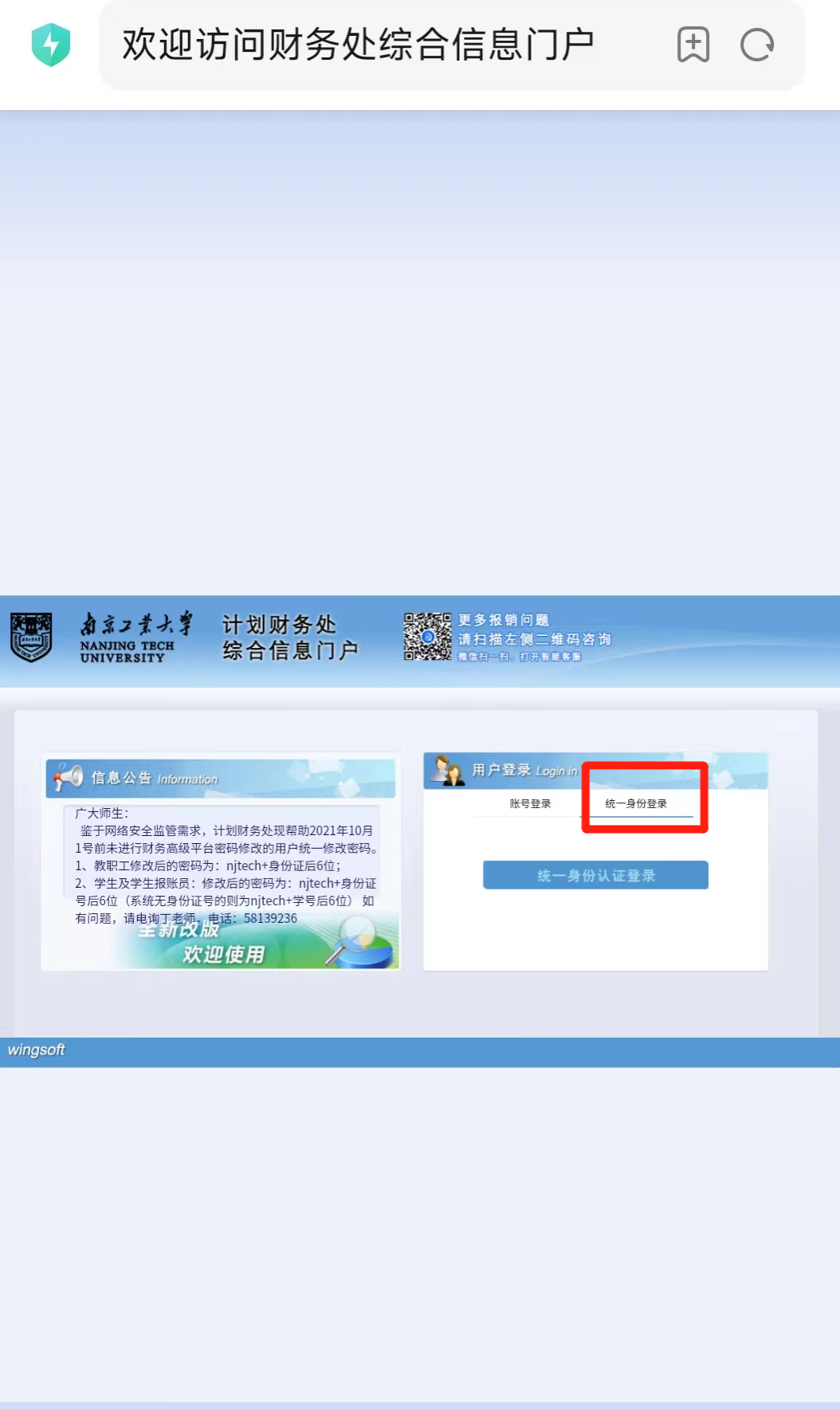Click announcement greeting 广大师生:

pos(101,813)
